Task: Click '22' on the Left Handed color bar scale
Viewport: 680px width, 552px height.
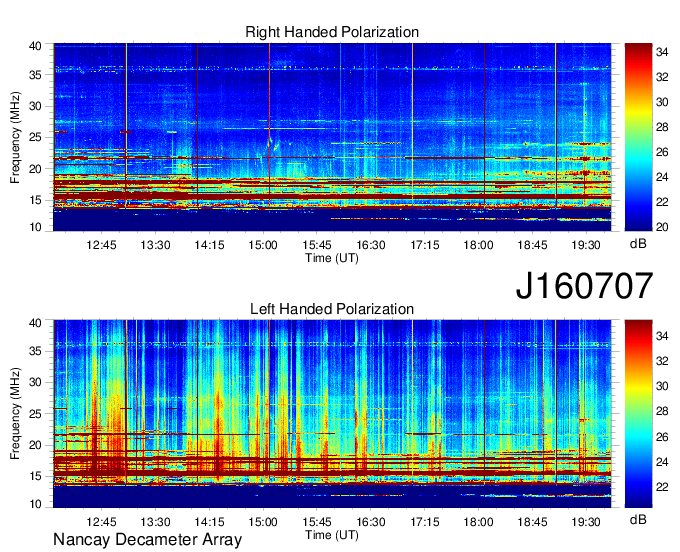Action: pyautogui.click(x=662, y=487)
